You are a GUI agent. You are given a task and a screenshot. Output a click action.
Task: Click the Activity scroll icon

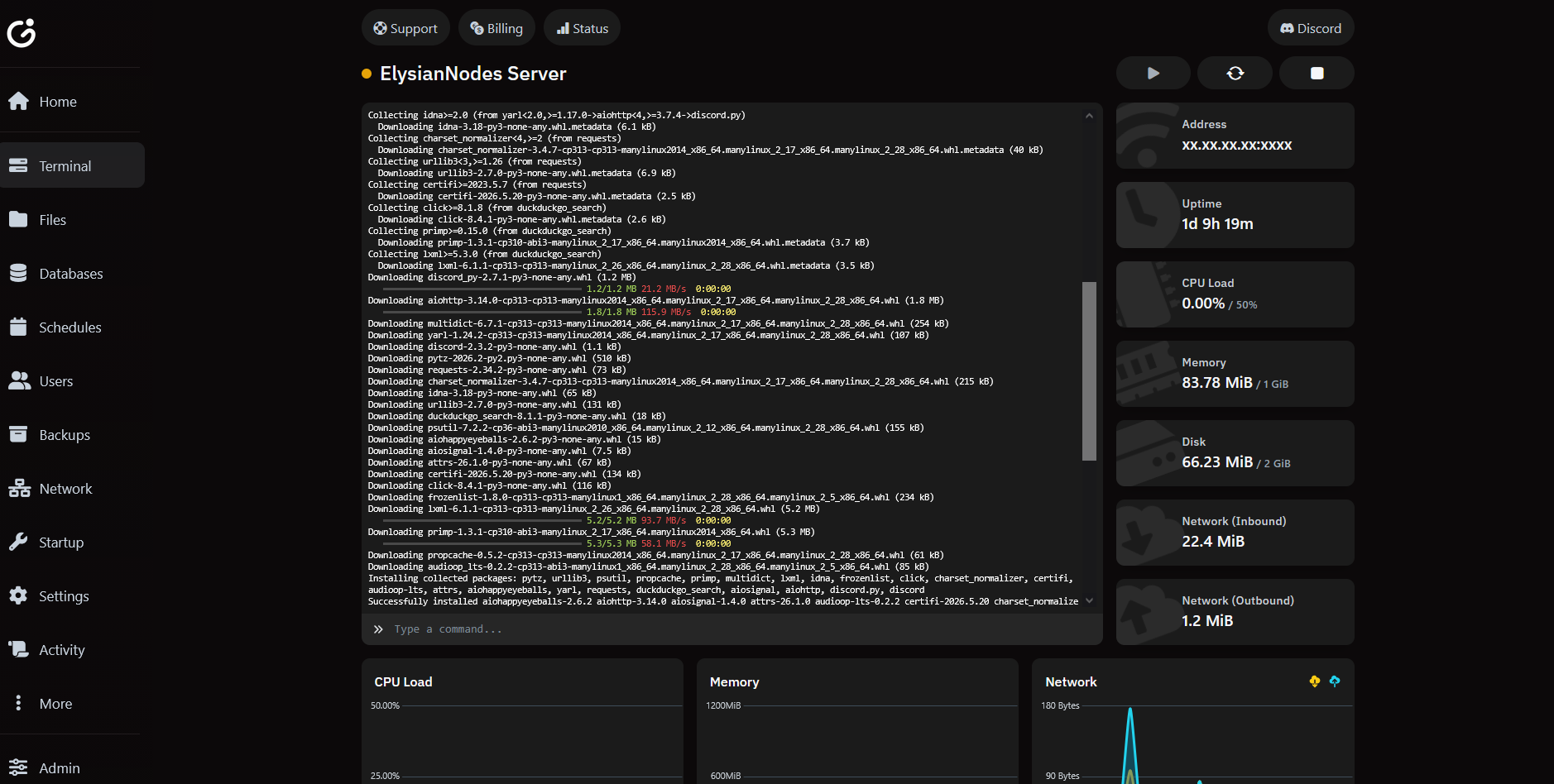19,649
